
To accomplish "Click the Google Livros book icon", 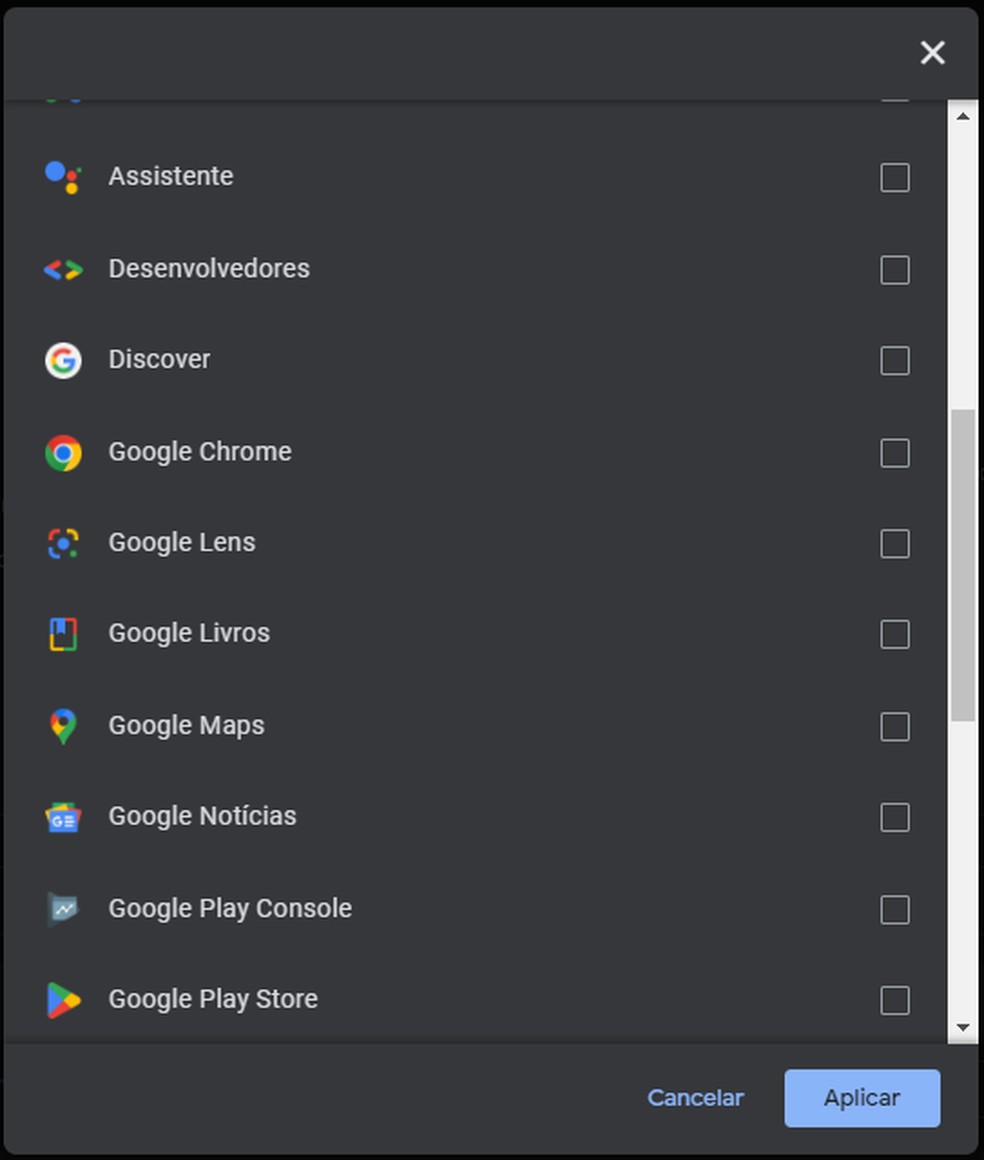I will tap(63, 634).
